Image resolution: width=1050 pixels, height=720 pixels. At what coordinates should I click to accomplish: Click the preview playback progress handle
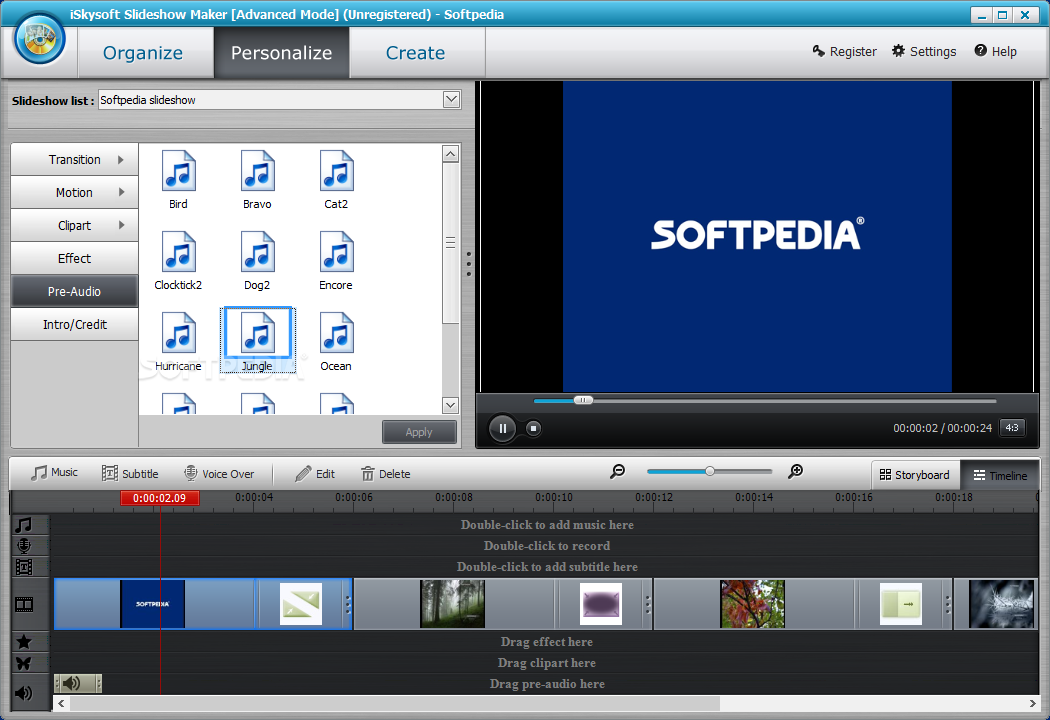click(x=583, y=400)
